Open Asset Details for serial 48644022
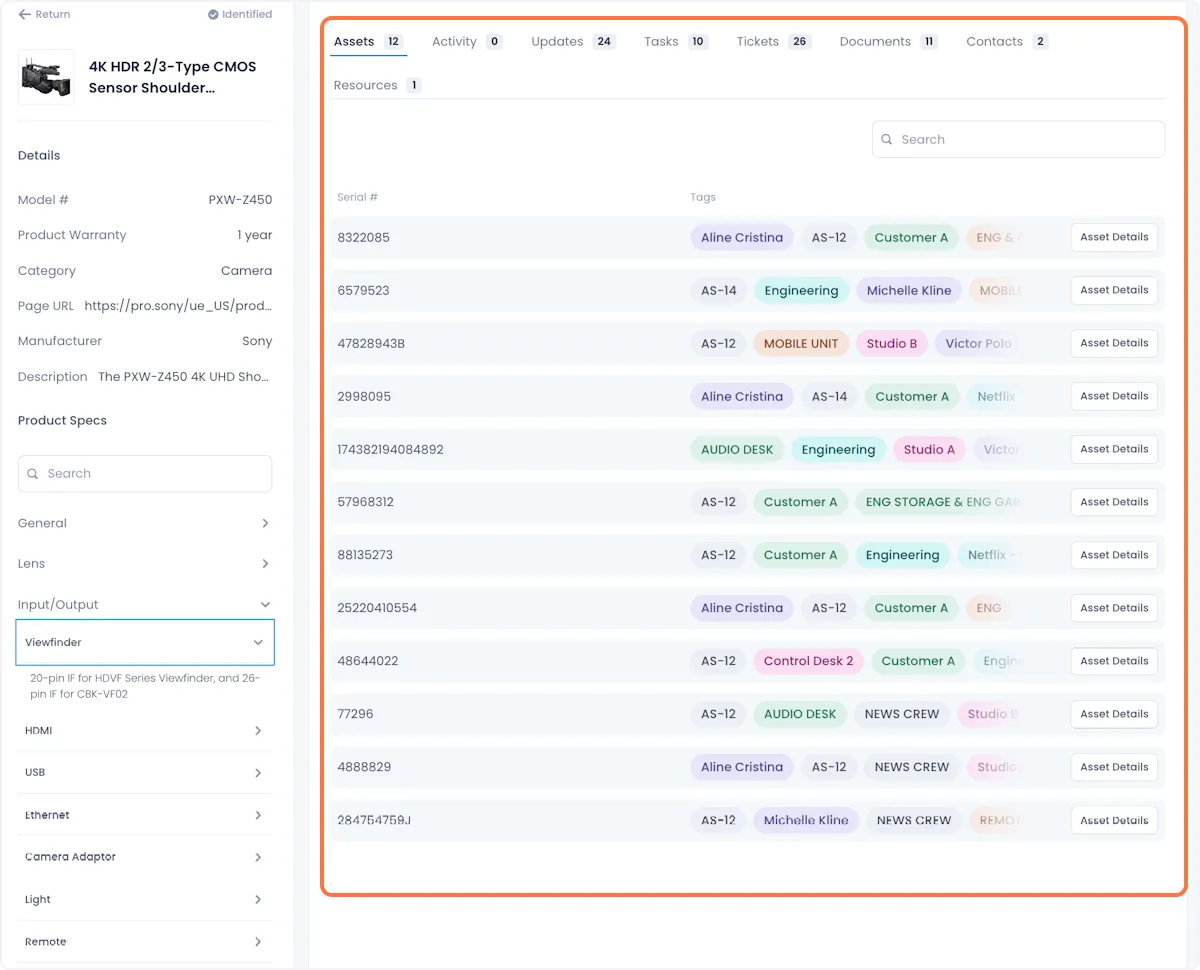 (x=1114, y=662)
